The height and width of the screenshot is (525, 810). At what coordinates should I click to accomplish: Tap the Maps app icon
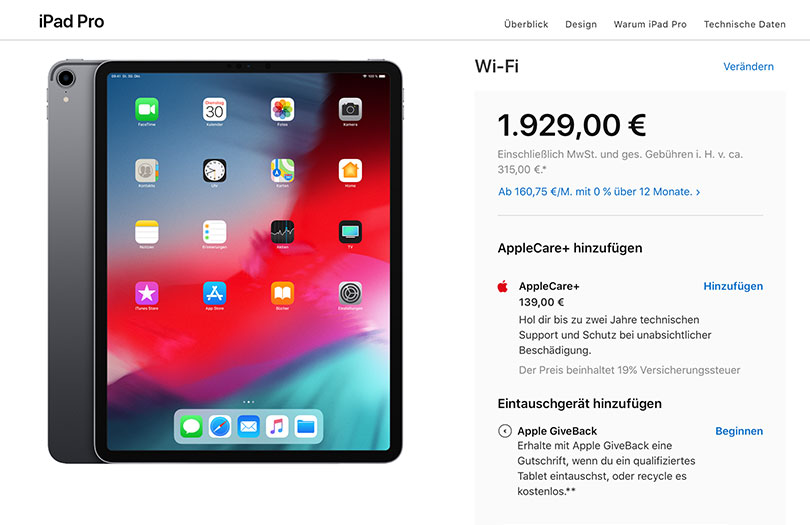pos(283,171)
